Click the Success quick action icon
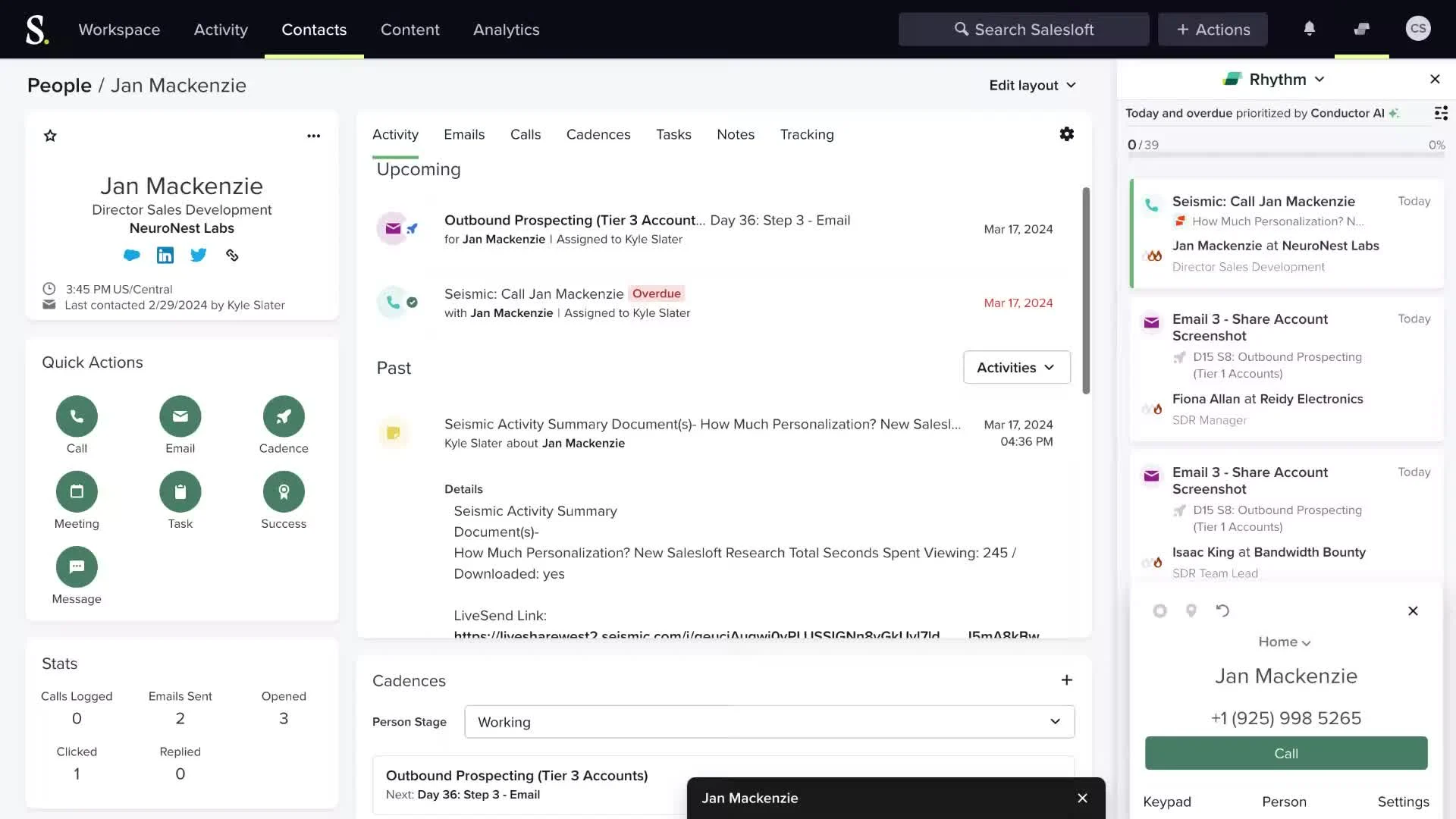 pyautogui.click(x=284, y=491)
